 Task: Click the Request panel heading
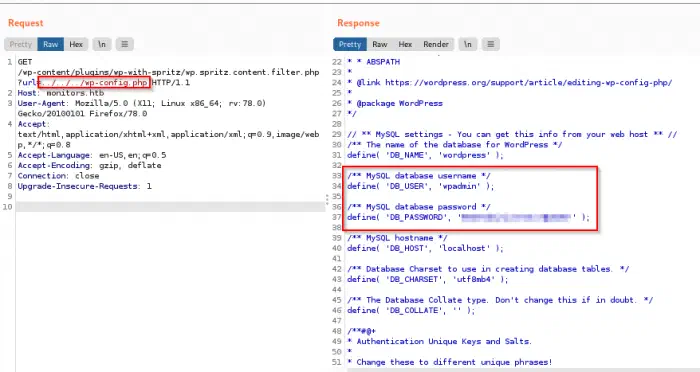coord(25,23)
